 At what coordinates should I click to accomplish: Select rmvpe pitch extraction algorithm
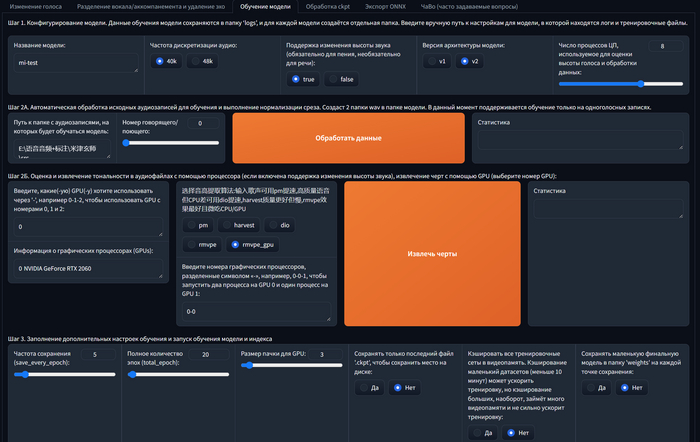pyautogui.click(x=202, y=244)
